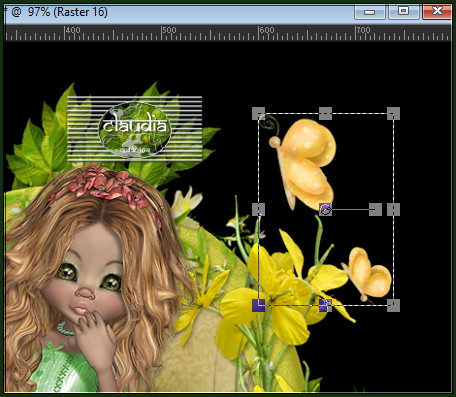The image size is (456, 397).
Task: Close the Raster 16 image window
Action: click(x=437, y=12)
